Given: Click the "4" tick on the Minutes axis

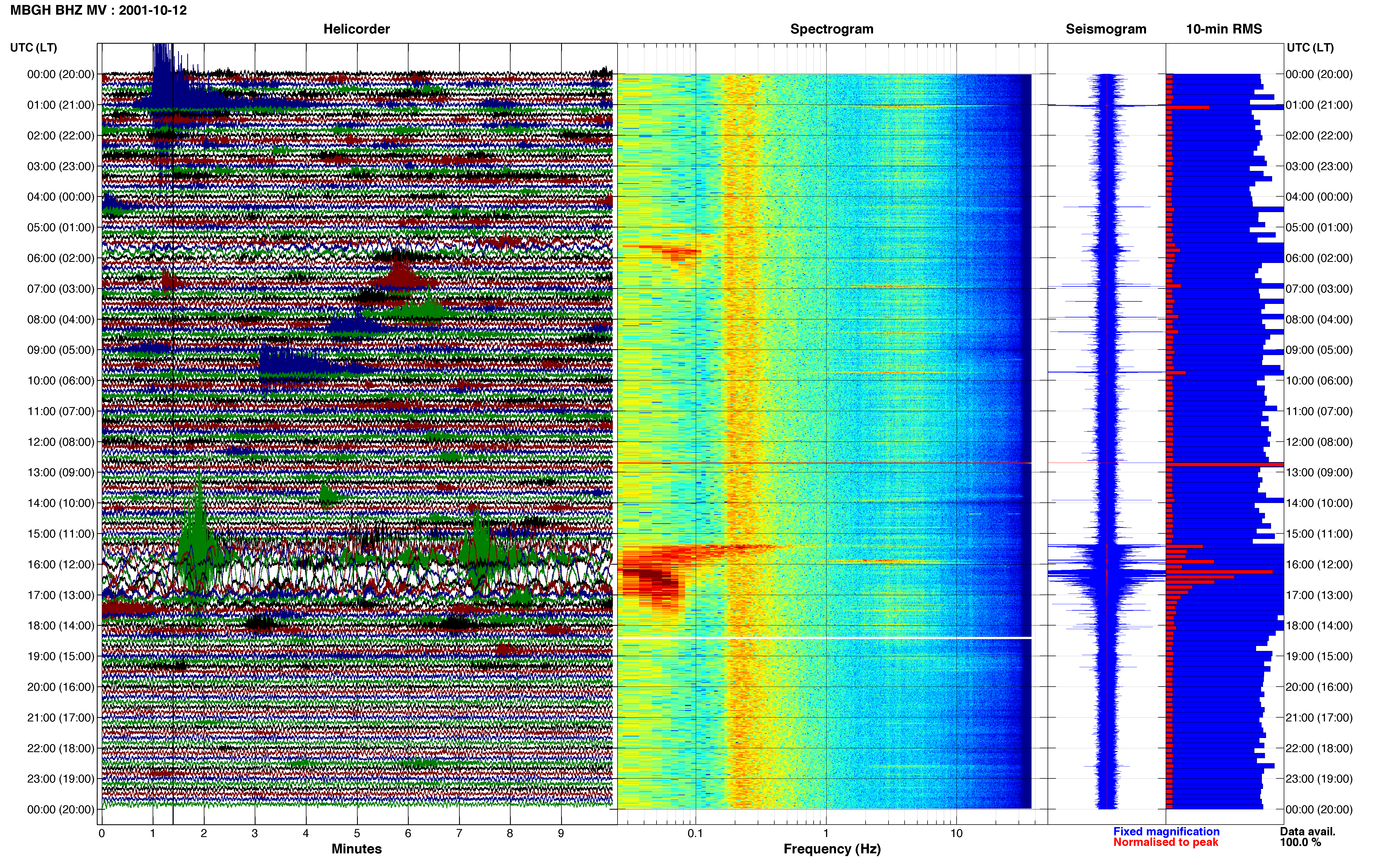Looking at the screenshot, I should click(306, 833).
